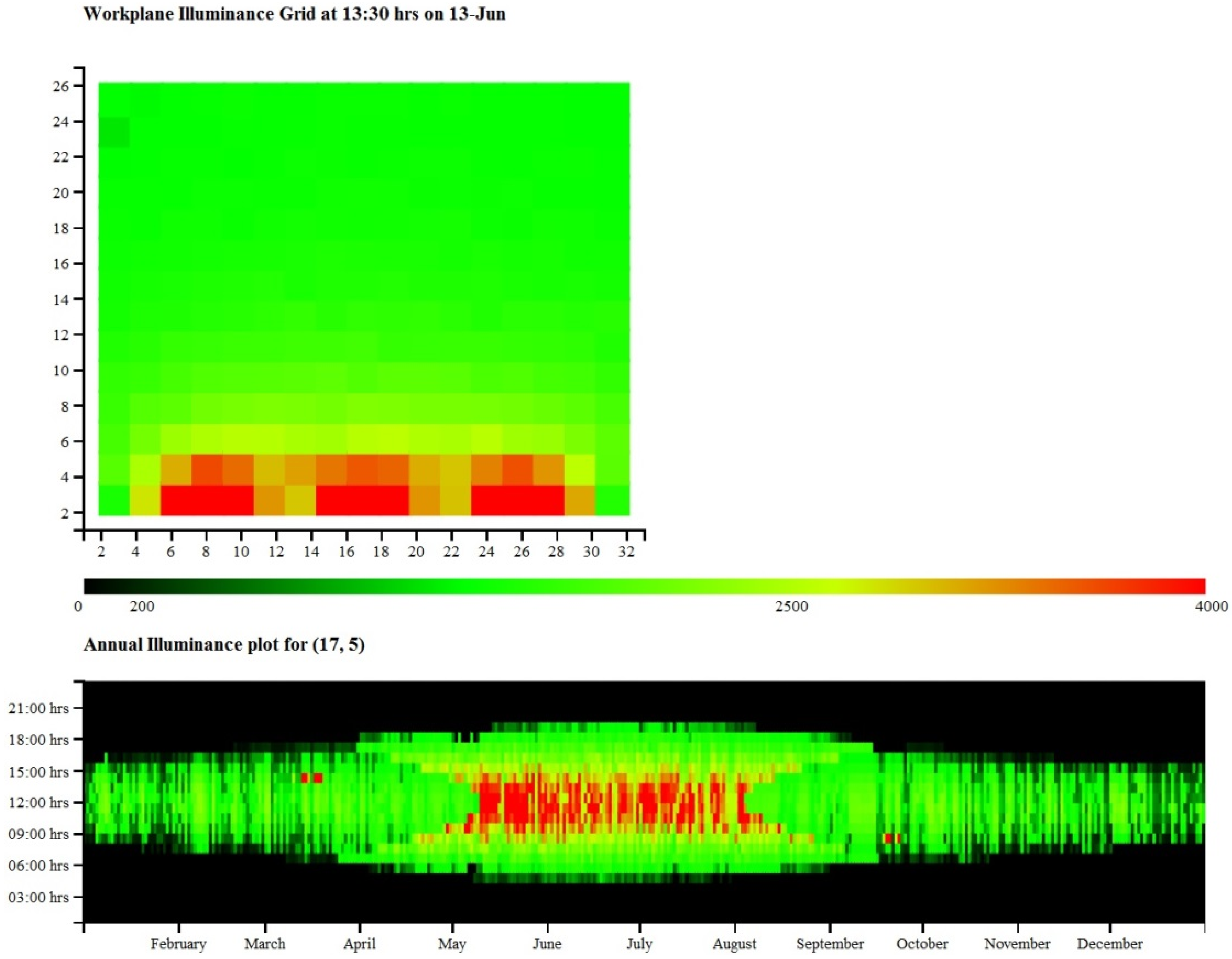Click the October label on month axis
Viewport: 1232px width, 959px height.
[922, 943]
